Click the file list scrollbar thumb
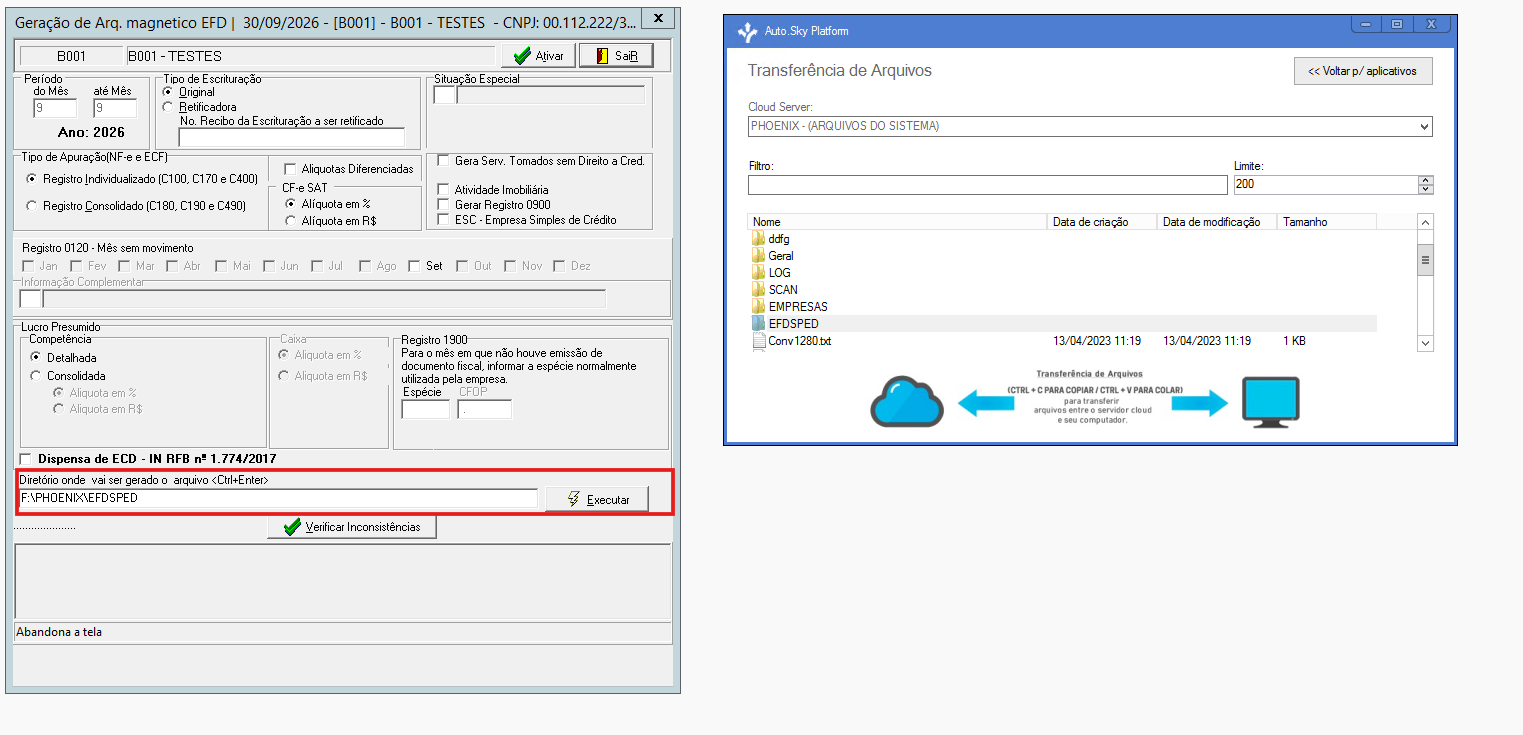This screenshot has width=1523, height=735. [1425, 260]
